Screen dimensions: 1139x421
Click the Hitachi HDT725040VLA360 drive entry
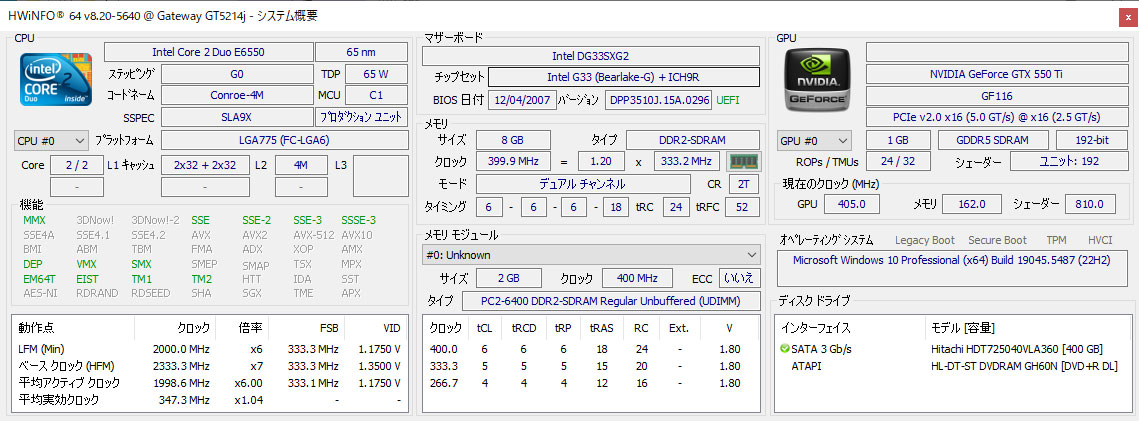[x=1017, y=349]
